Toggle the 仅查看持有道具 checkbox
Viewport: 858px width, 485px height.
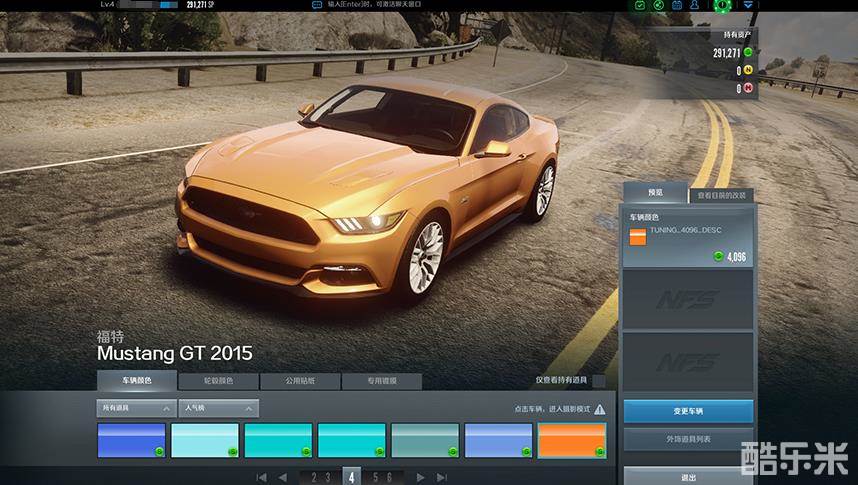(x=598, y=381)
